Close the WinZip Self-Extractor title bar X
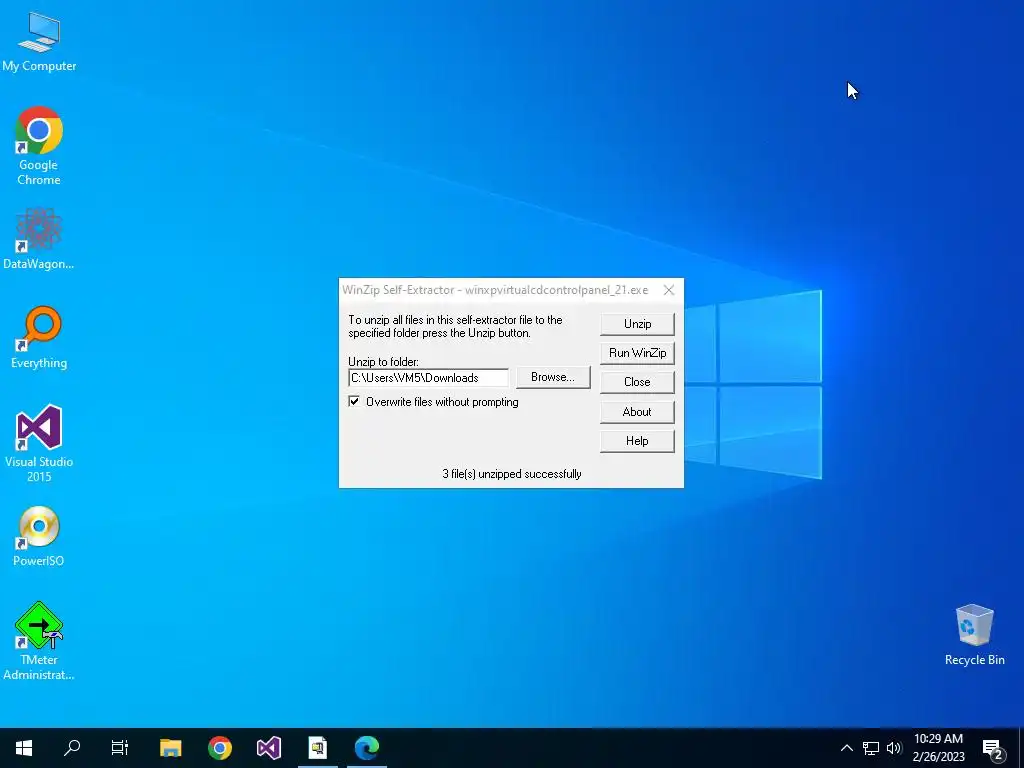The width and height of the screenshot is (1024, 768). click(669, 290)
